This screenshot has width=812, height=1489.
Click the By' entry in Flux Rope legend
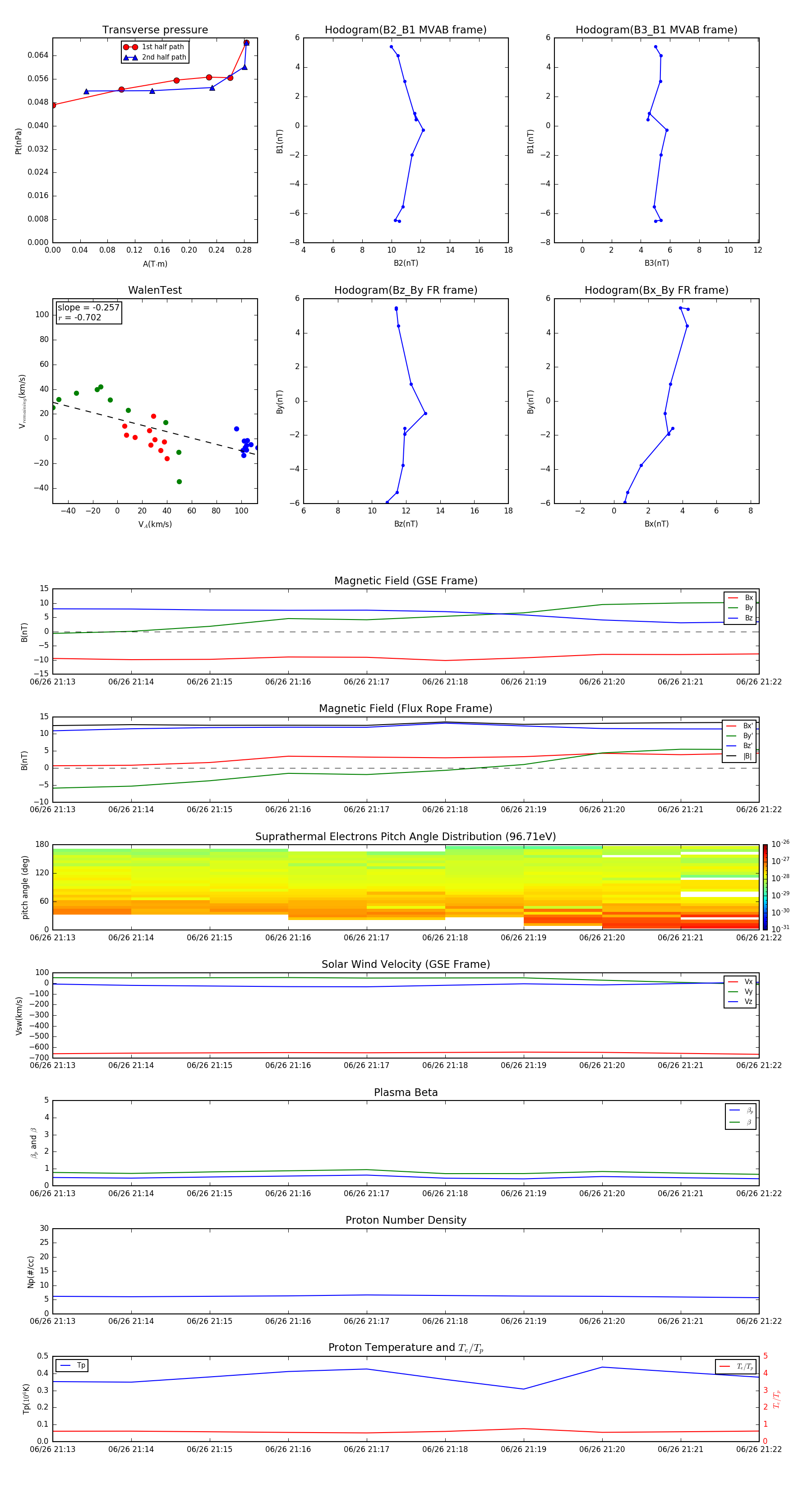coord(739,736)
